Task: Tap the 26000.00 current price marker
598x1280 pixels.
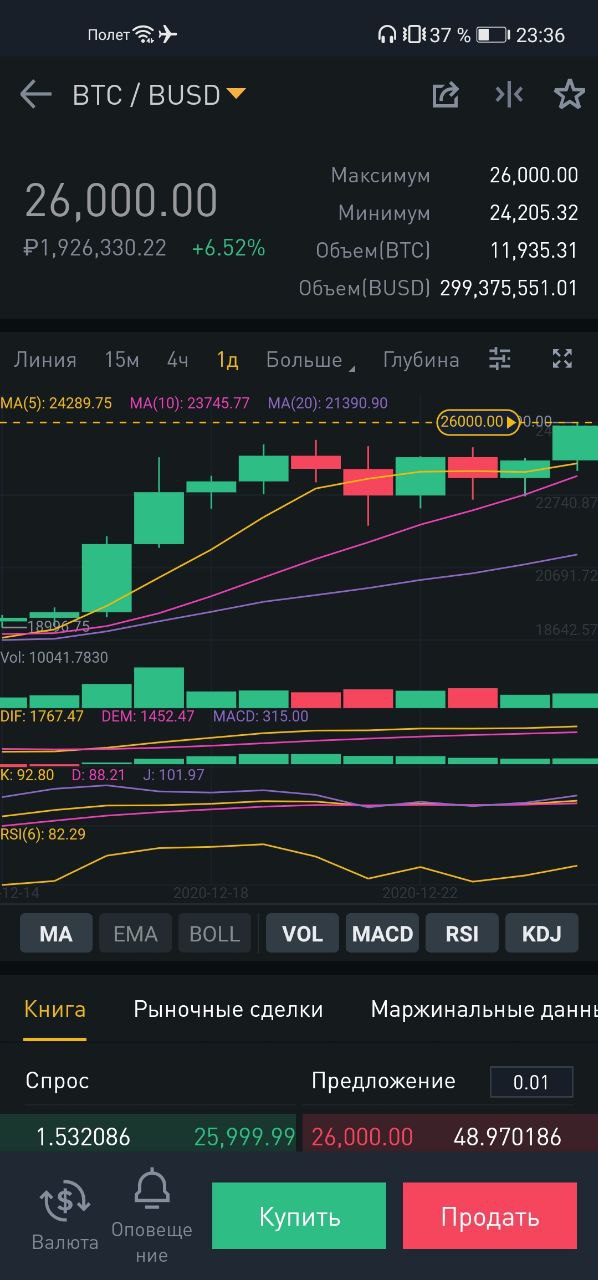Action: point(478,422)
